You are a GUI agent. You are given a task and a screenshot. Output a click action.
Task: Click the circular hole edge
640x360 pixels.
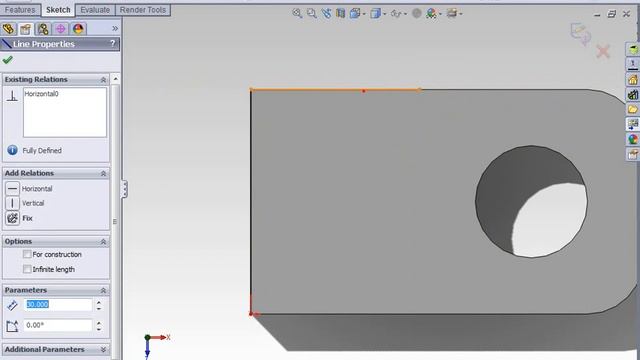476,201
